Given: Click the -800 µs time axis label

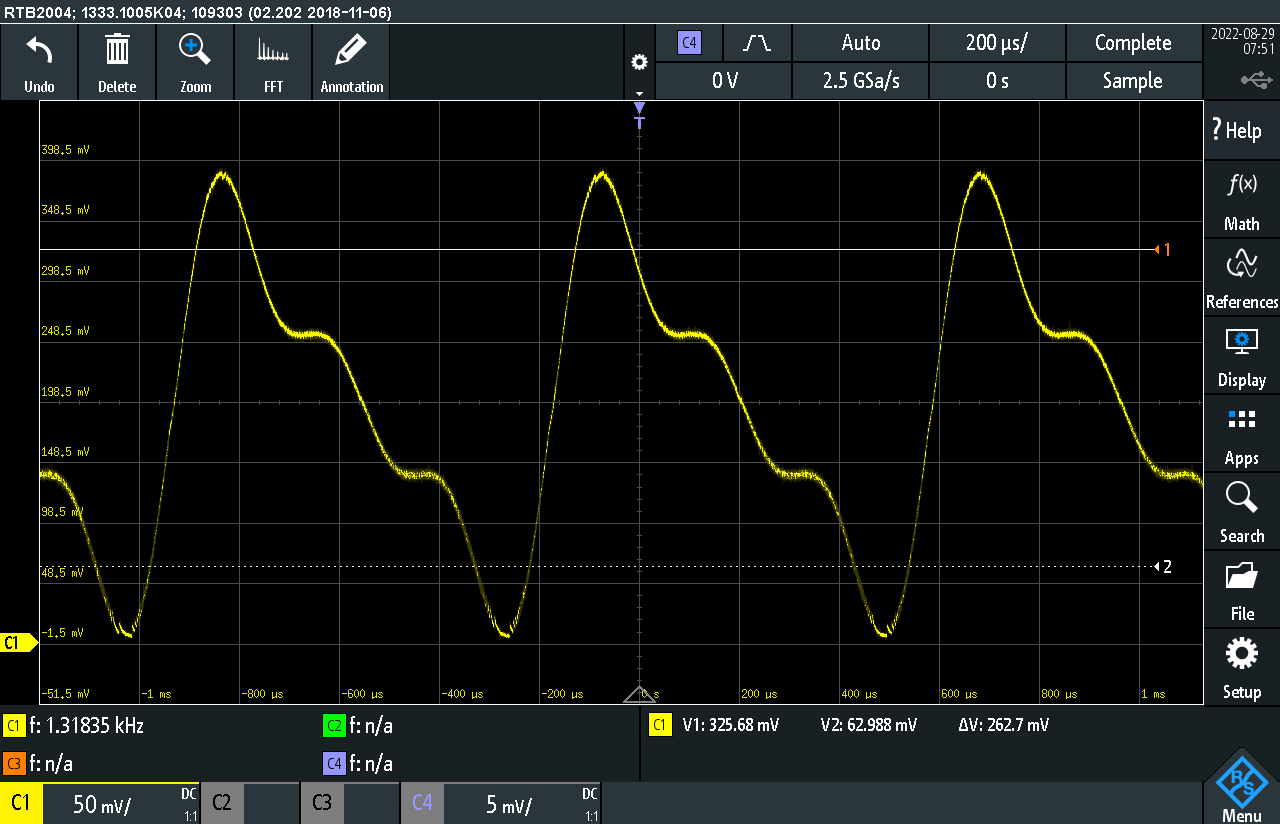Looking at the screenshot, I should pyautogui.click(x=262, y=694).
